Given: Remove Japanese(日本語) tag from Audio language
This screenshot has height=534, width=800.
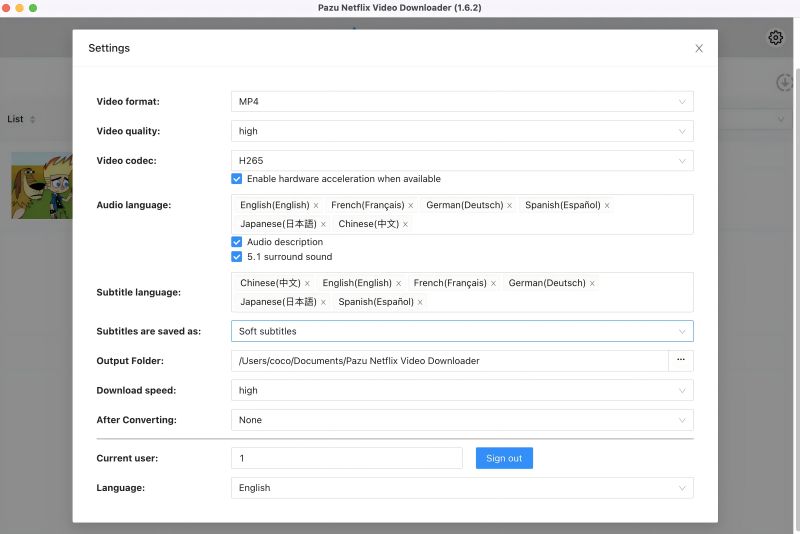Looking at the screenshot, I should click(x=323, y=224).
